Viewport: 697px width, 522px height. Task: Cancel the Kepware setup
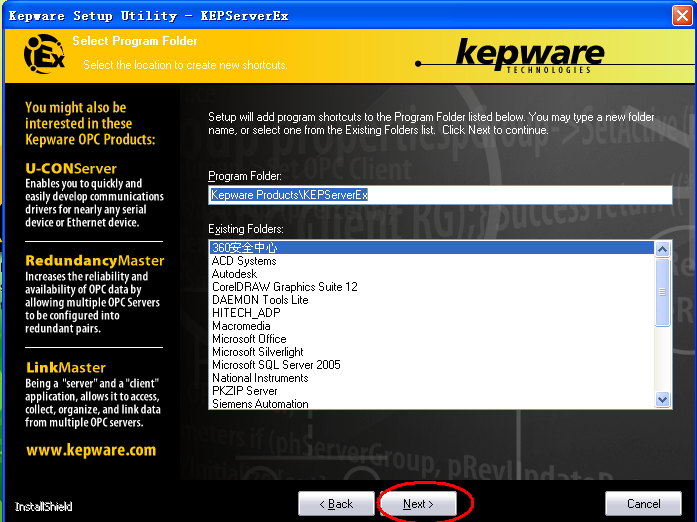643,504
